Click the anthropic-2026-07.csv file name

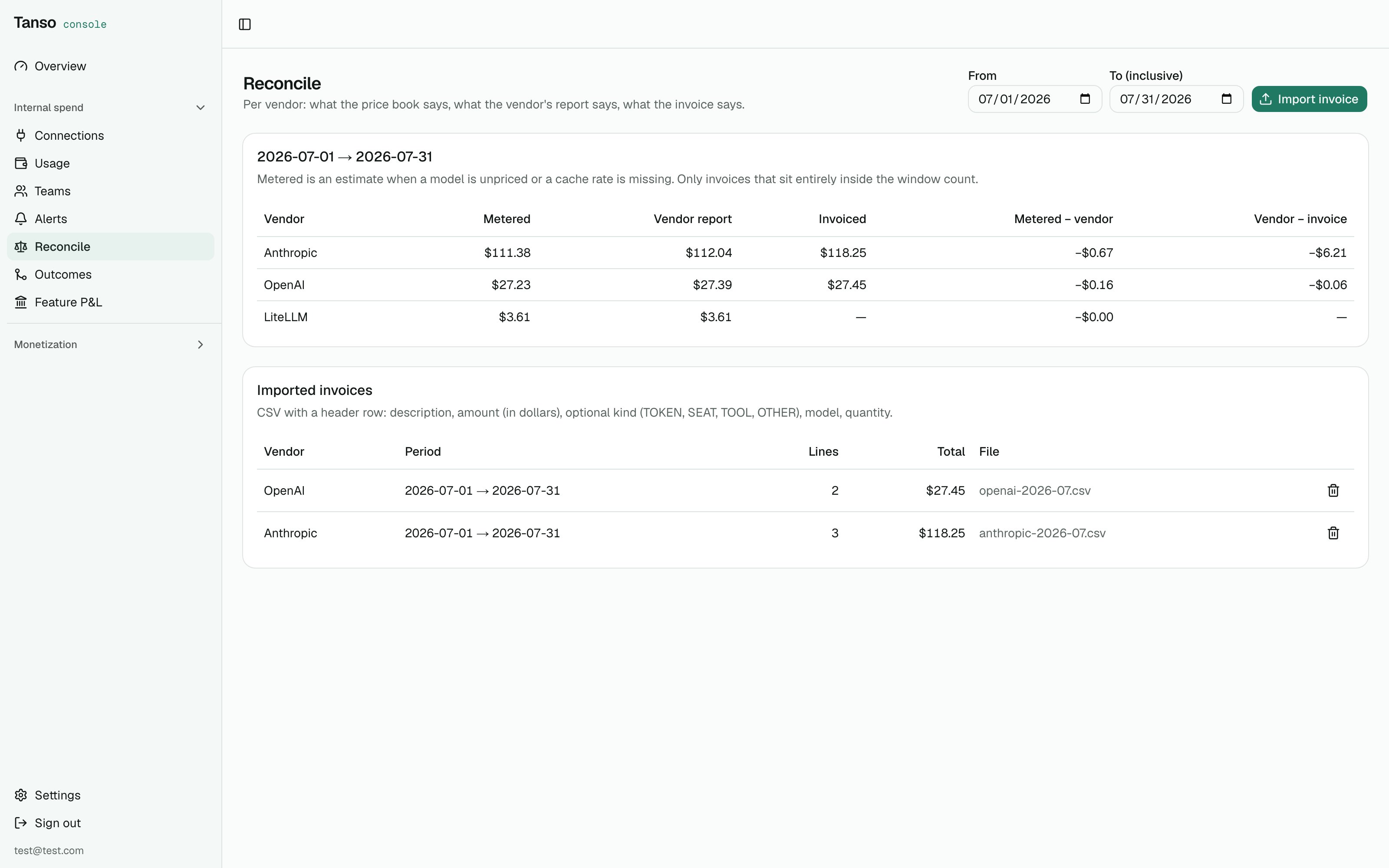coord(1042,533)
